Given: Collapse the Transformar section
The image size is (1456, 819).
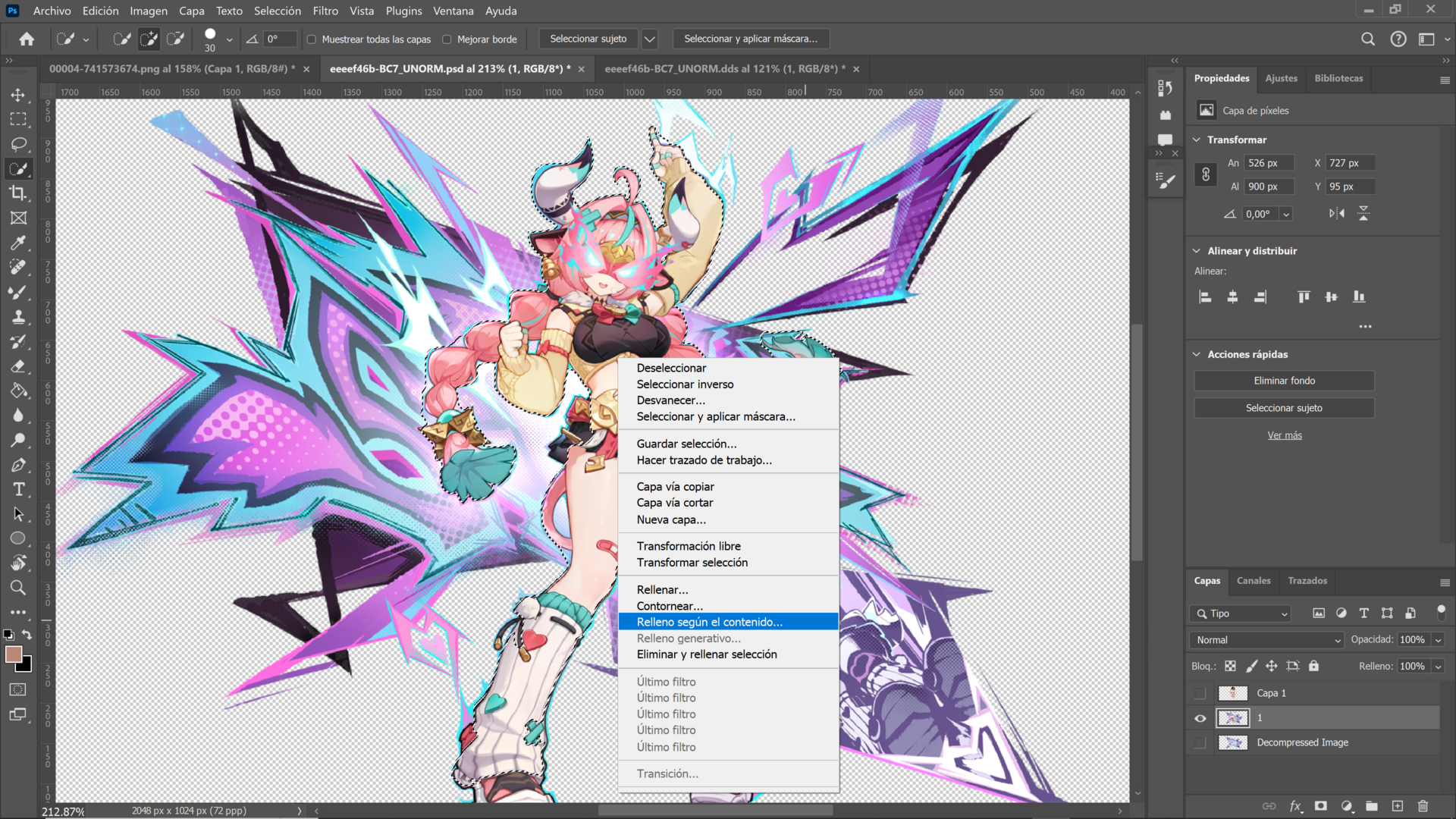Looking at the screenshot, I should (1197, 140).
